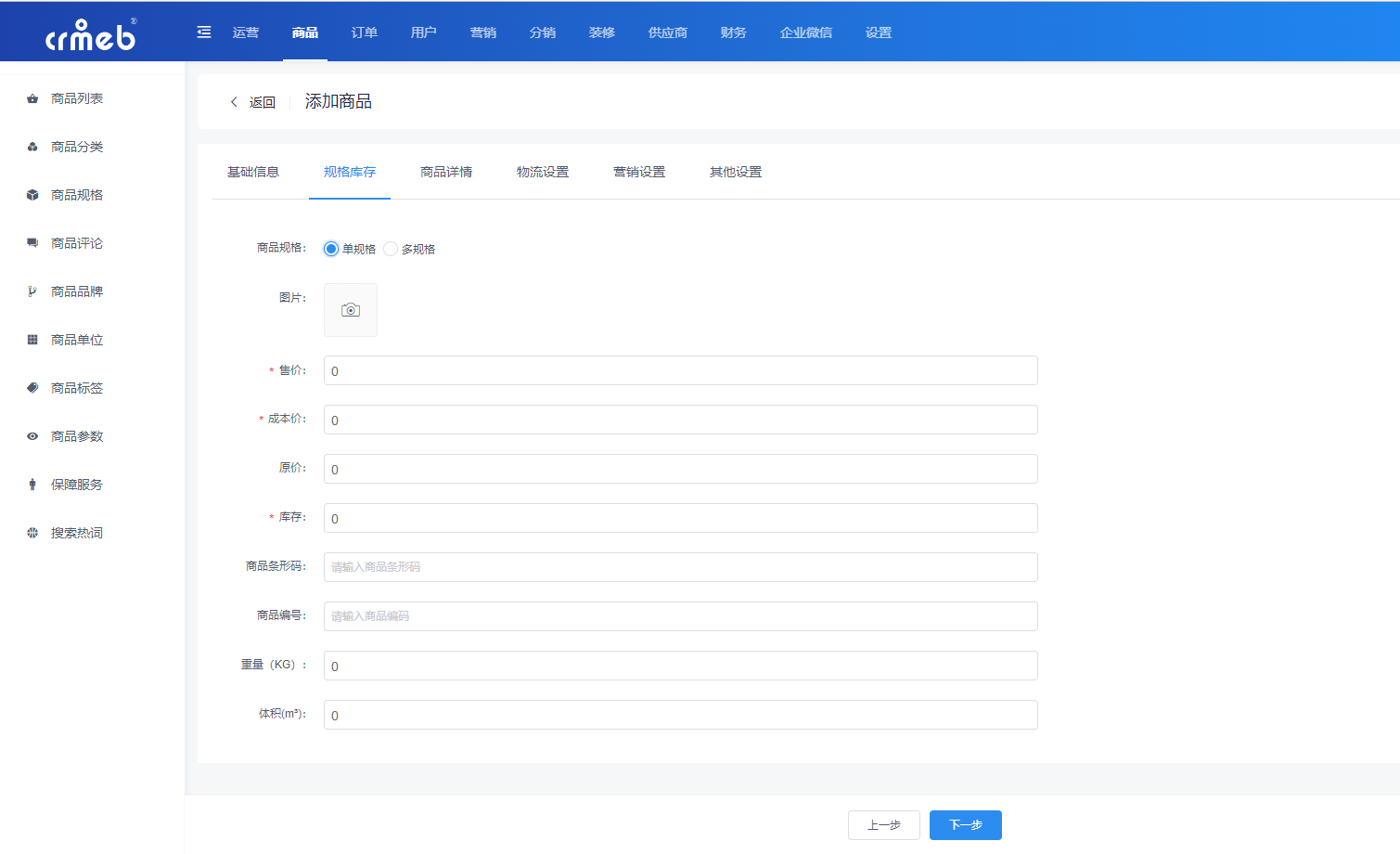
Task: Click the 下一步 button
Action: [x=966, y=825]
